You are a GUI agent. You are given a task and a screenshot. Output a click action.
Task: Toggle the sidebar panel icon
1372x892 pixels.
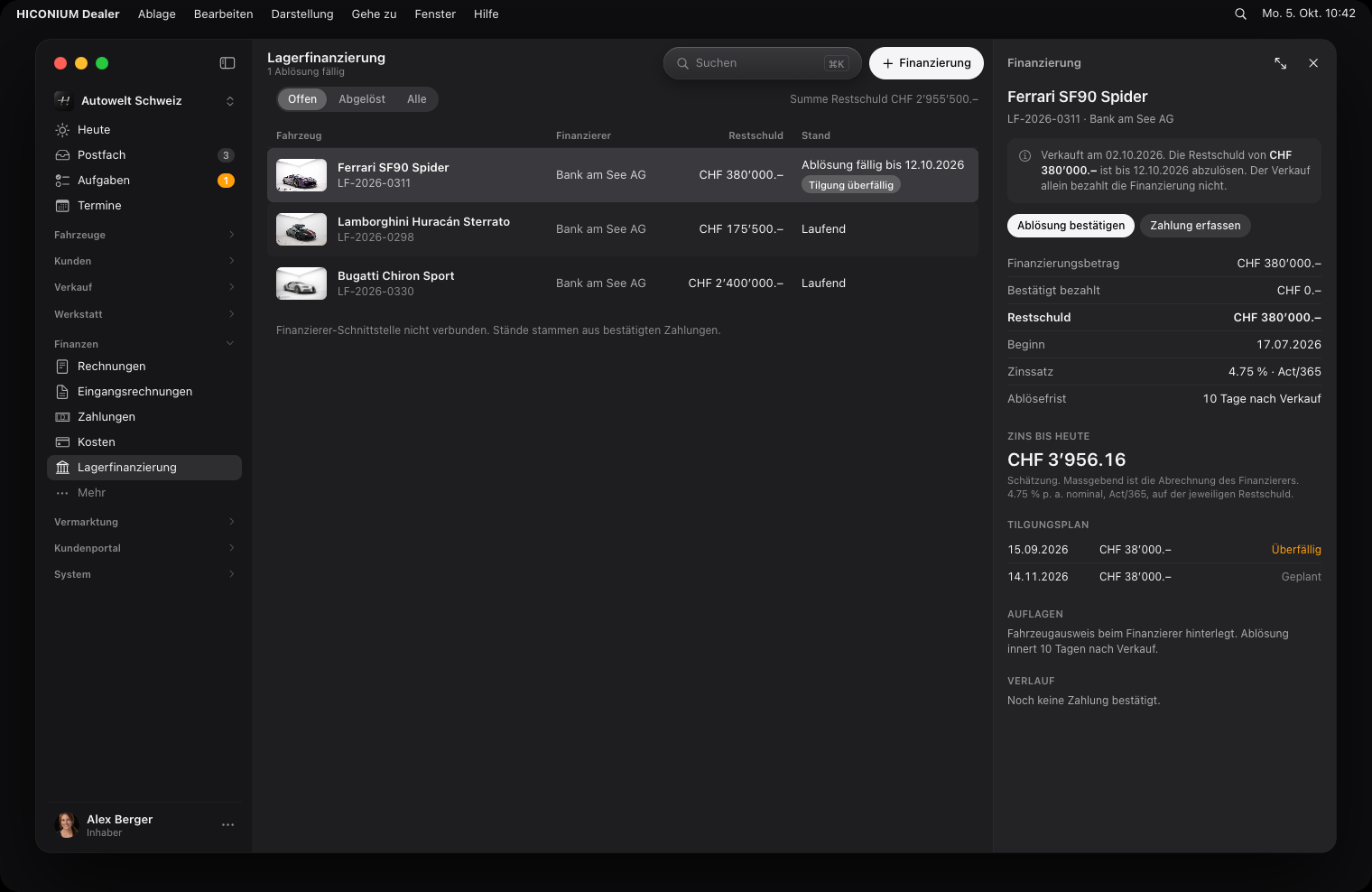pyautogui.click(x=227, y=63)
